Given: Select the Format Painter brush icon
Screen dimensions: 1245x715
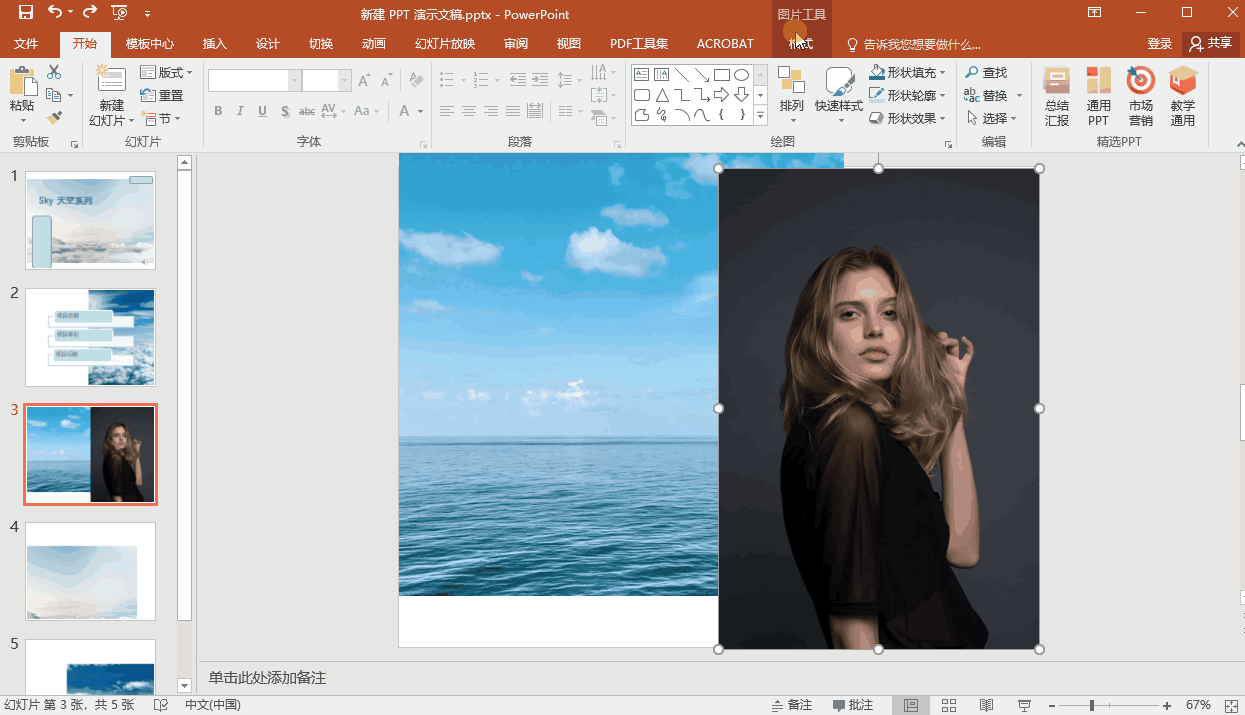Looking at the screenshot, I should [54, 118].
